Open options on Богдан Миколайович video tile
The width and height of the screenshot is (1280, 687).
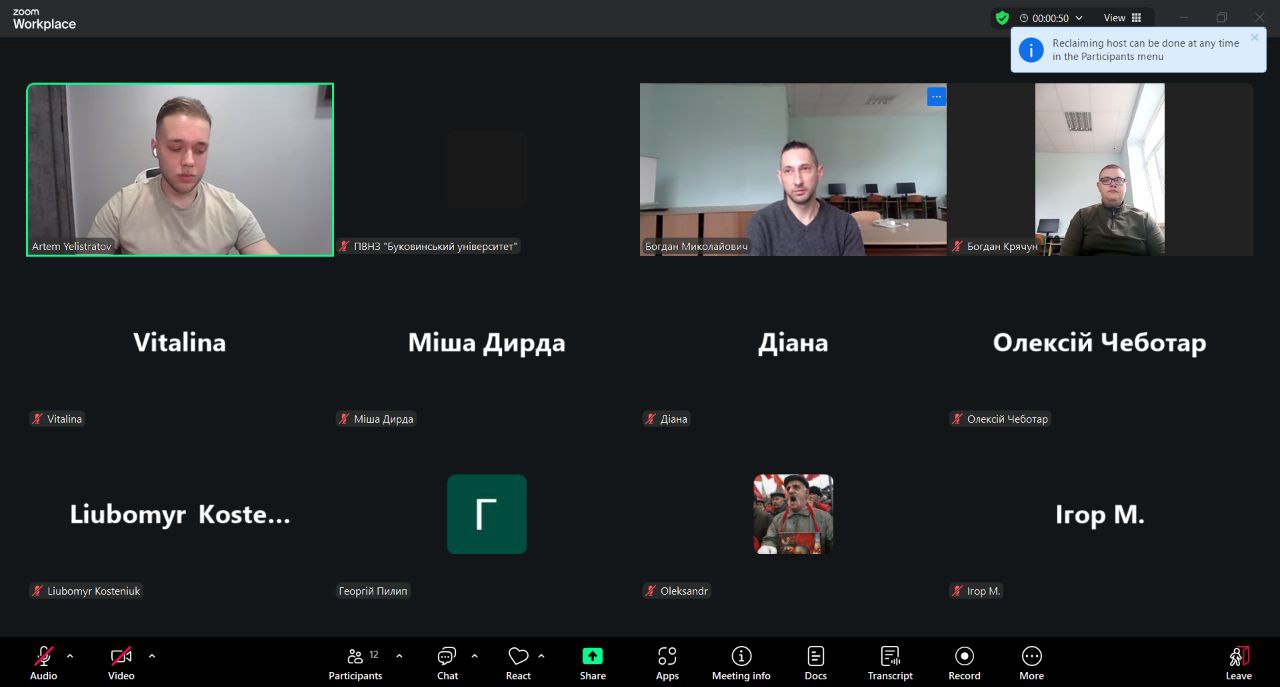(x=936, y=97)
